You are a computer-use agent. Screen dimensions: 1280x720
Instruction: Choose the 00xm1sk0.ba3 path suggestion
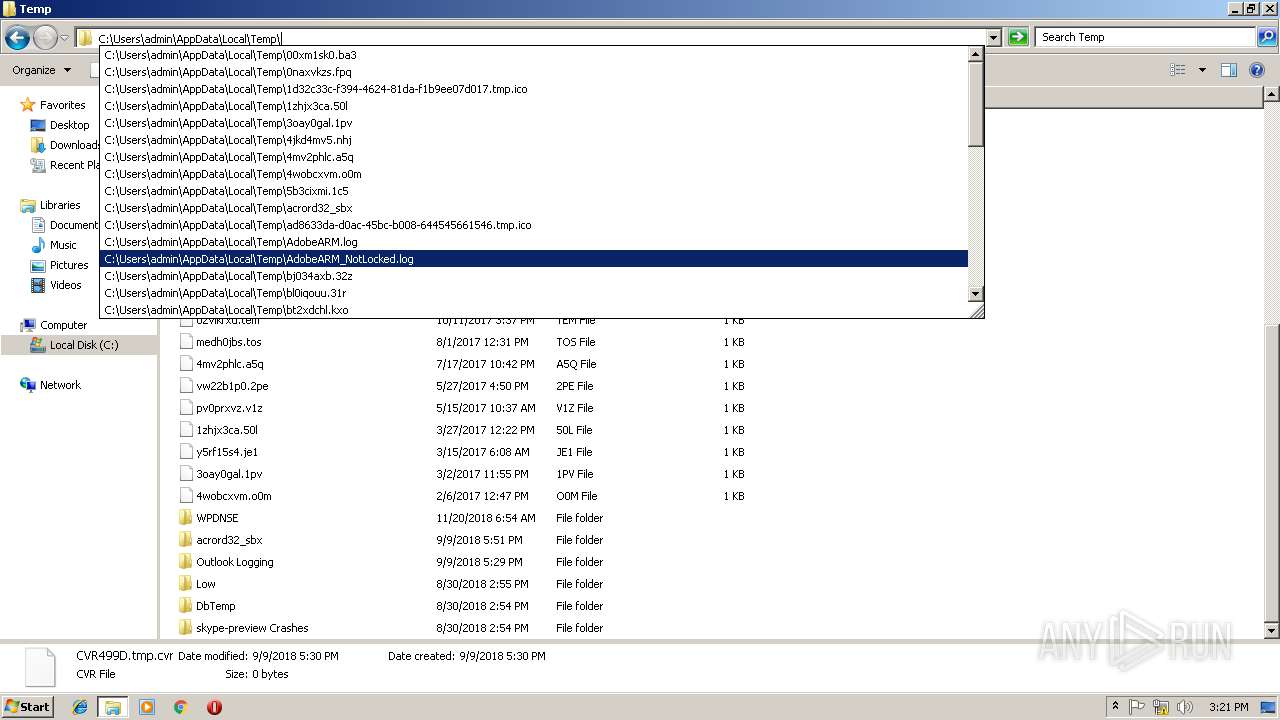[x=534, y=55]
